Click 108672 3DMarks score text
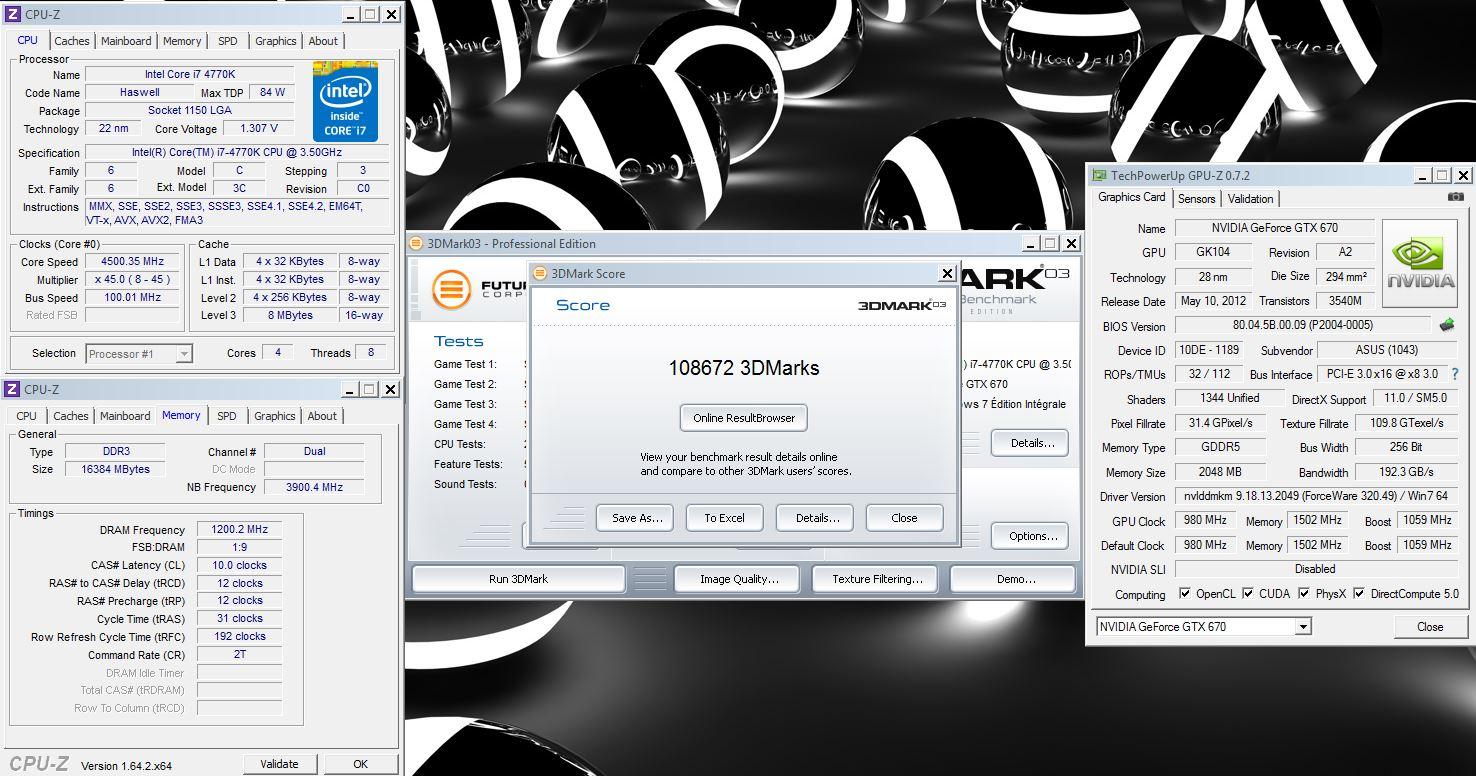 point(744,368)
